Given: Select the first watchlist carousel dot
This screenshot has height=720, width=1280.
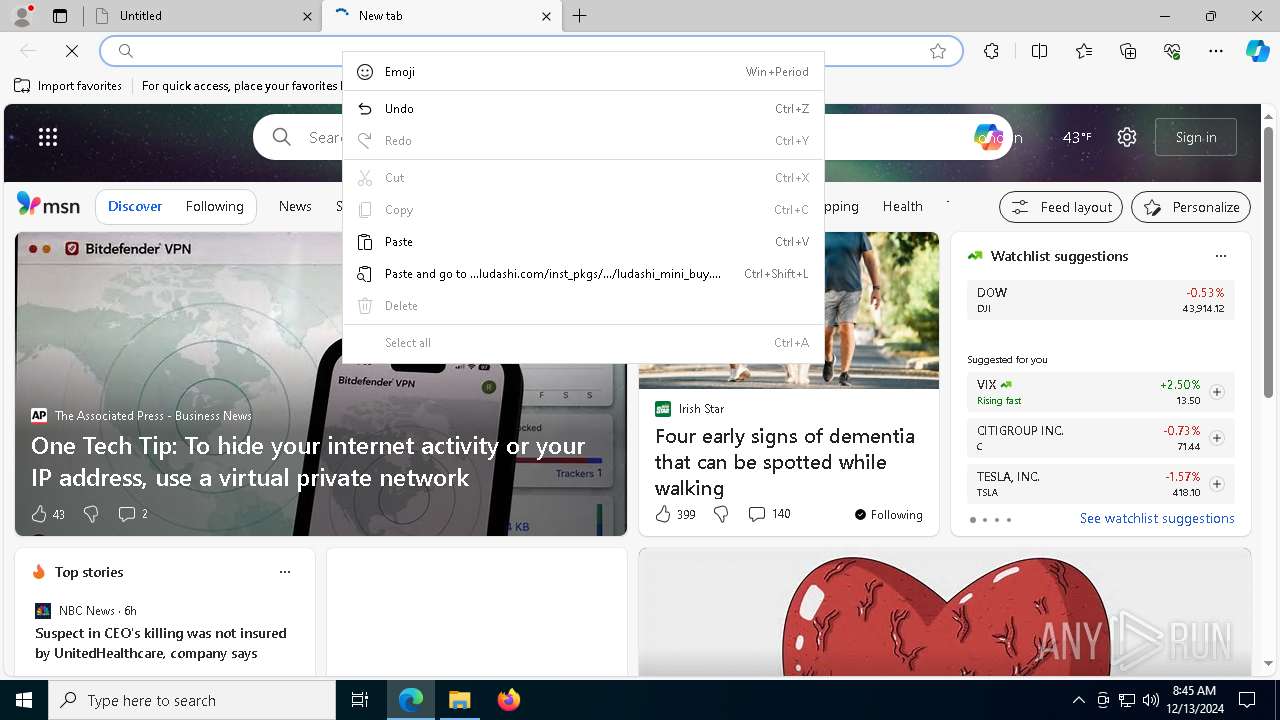Looking at the screenshot, I should [973, 520].
